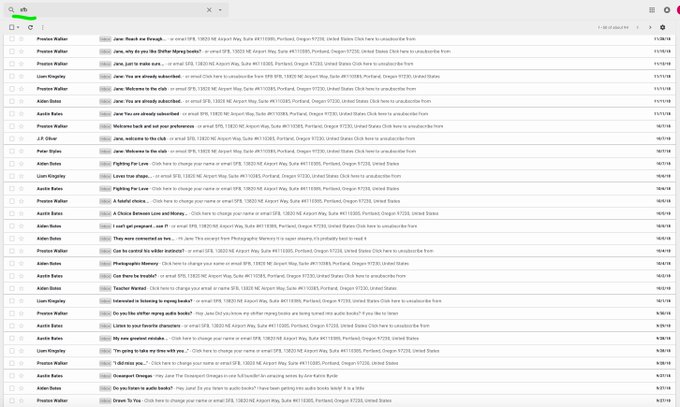The width and height of the screenshot is (680, 407).
Task: Star the 'Photographic Memory' email
Action: pos(21,263)
